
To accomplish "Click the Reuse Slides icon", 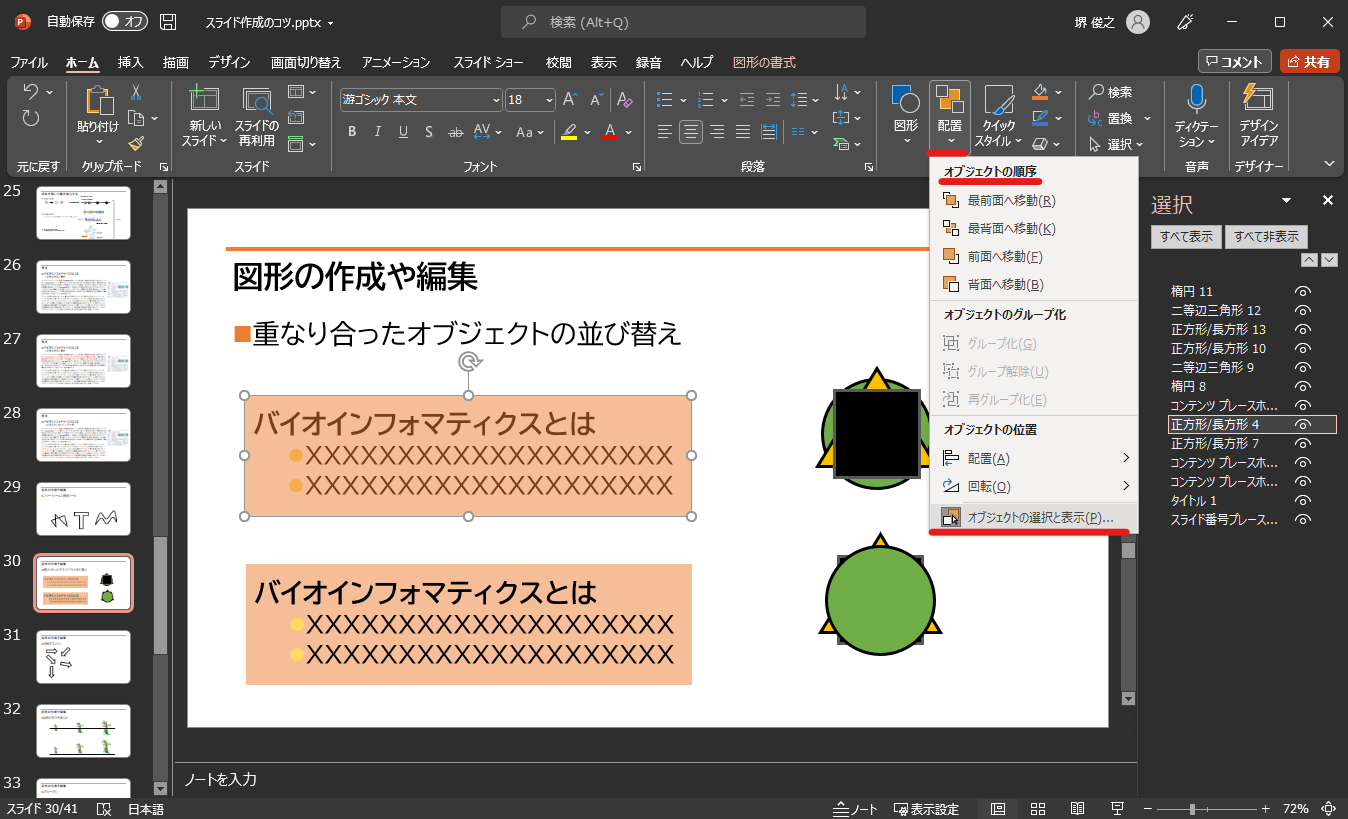I will pyautogui.click(x=257, y=100).
